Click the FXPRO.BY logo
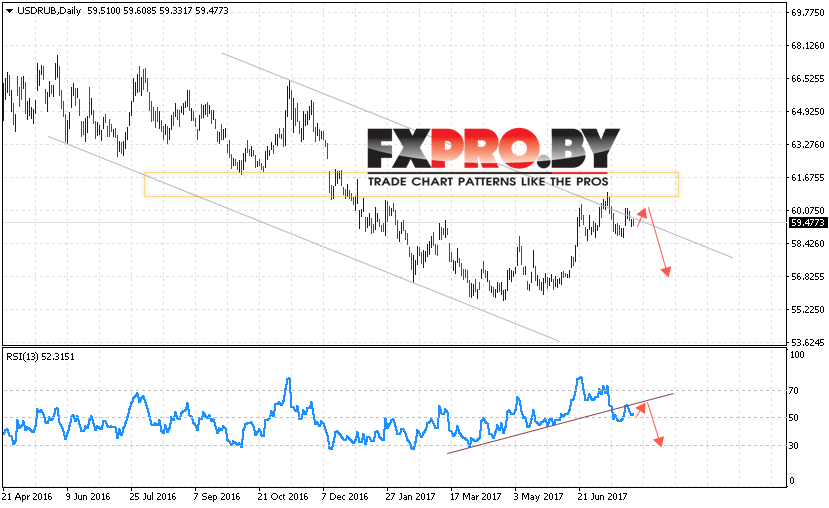This screenshot has height=508, width=829. pyautogui.click(x=493, y=150)
